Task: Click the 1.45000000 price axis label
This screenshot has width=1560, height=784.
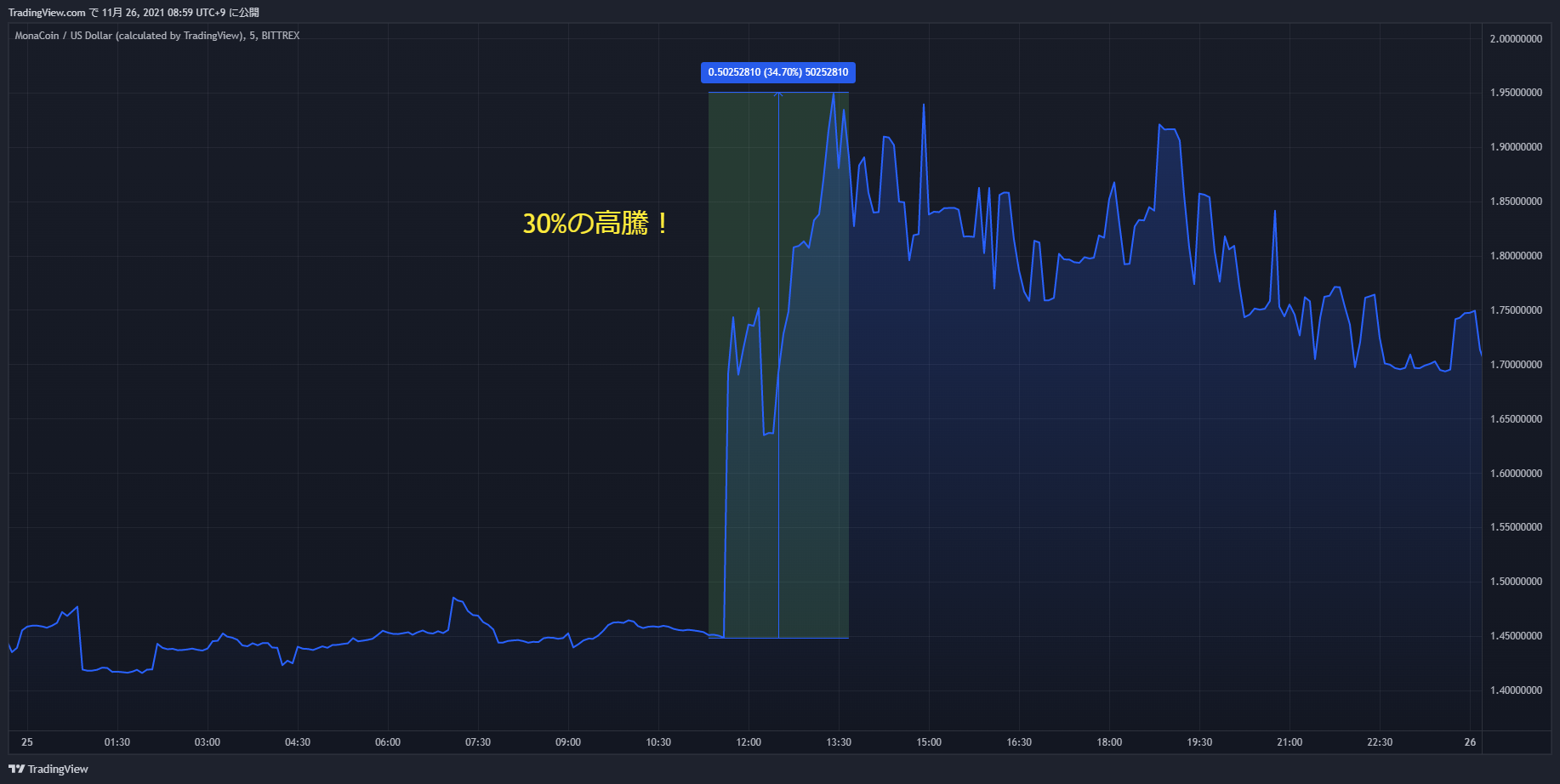Action: (x=1516, y=636)
